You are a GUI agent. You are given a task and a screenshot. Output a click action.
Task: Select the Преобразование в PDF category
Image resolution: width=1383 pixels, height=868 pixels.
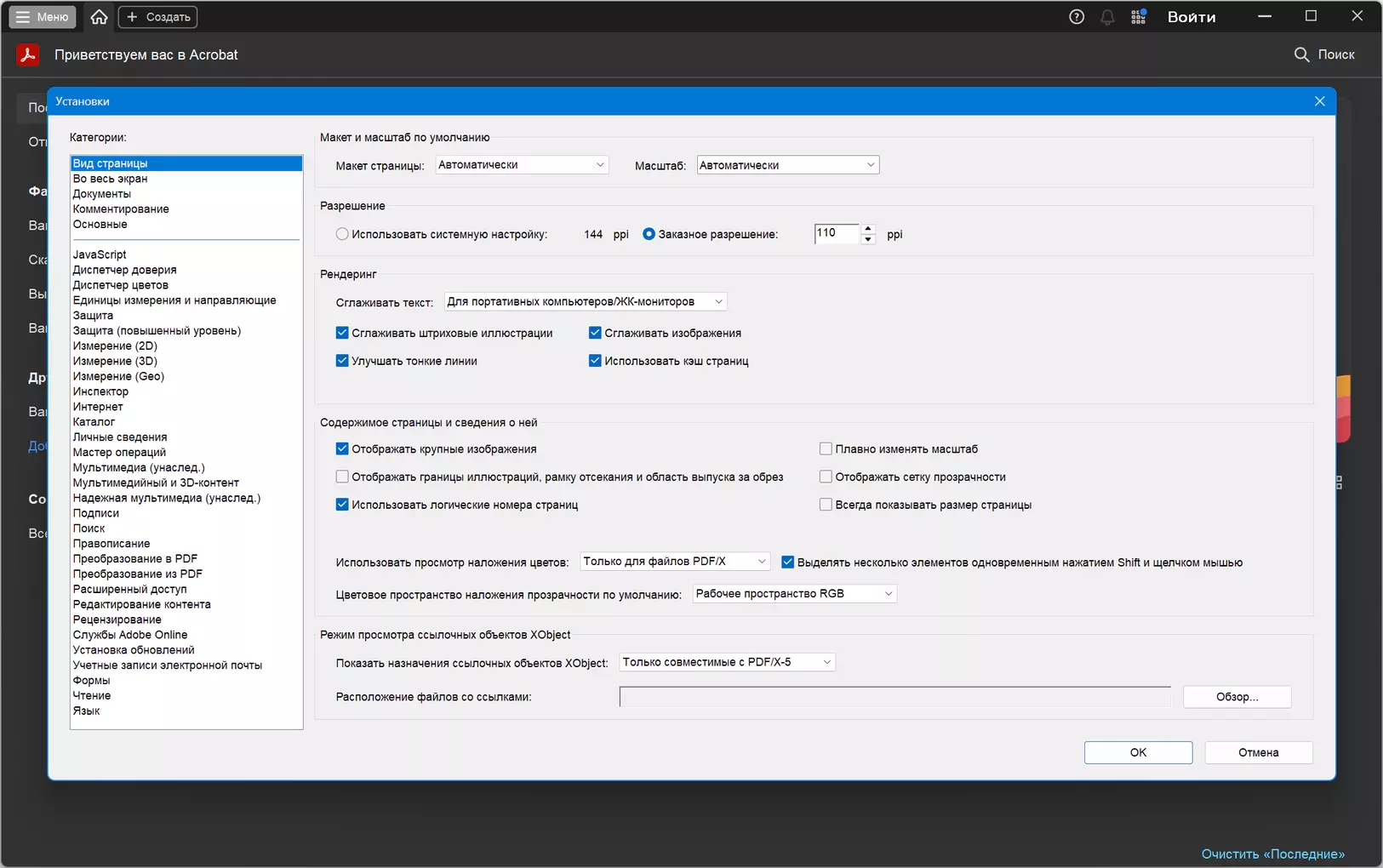tap(186, 559)
